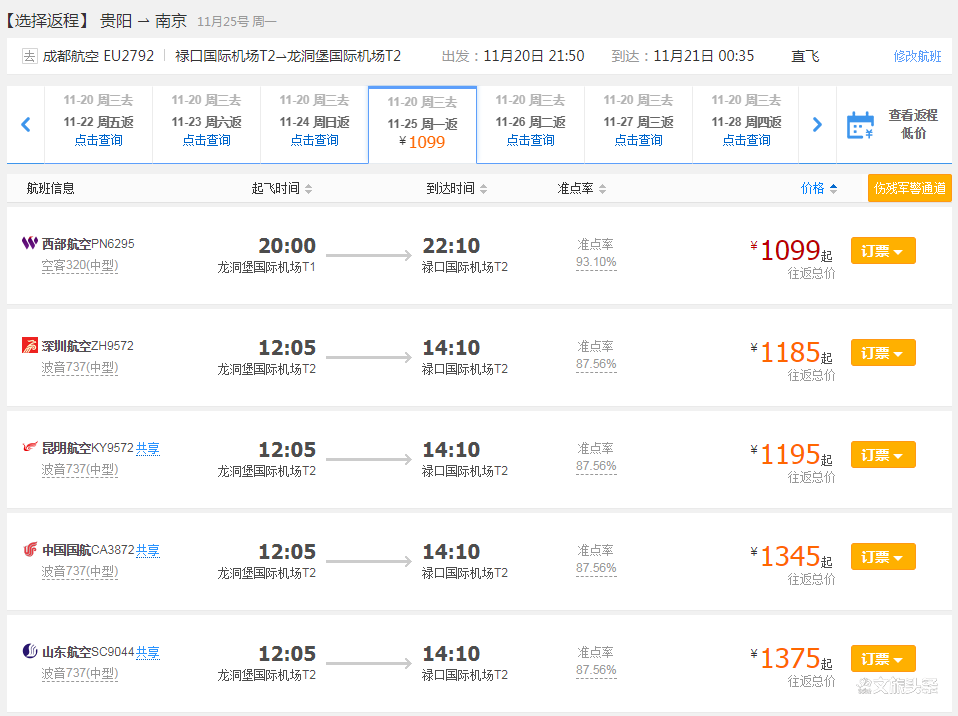
Task: Click aircraft type 波音737 for KY9572
Action: point(79,469)
